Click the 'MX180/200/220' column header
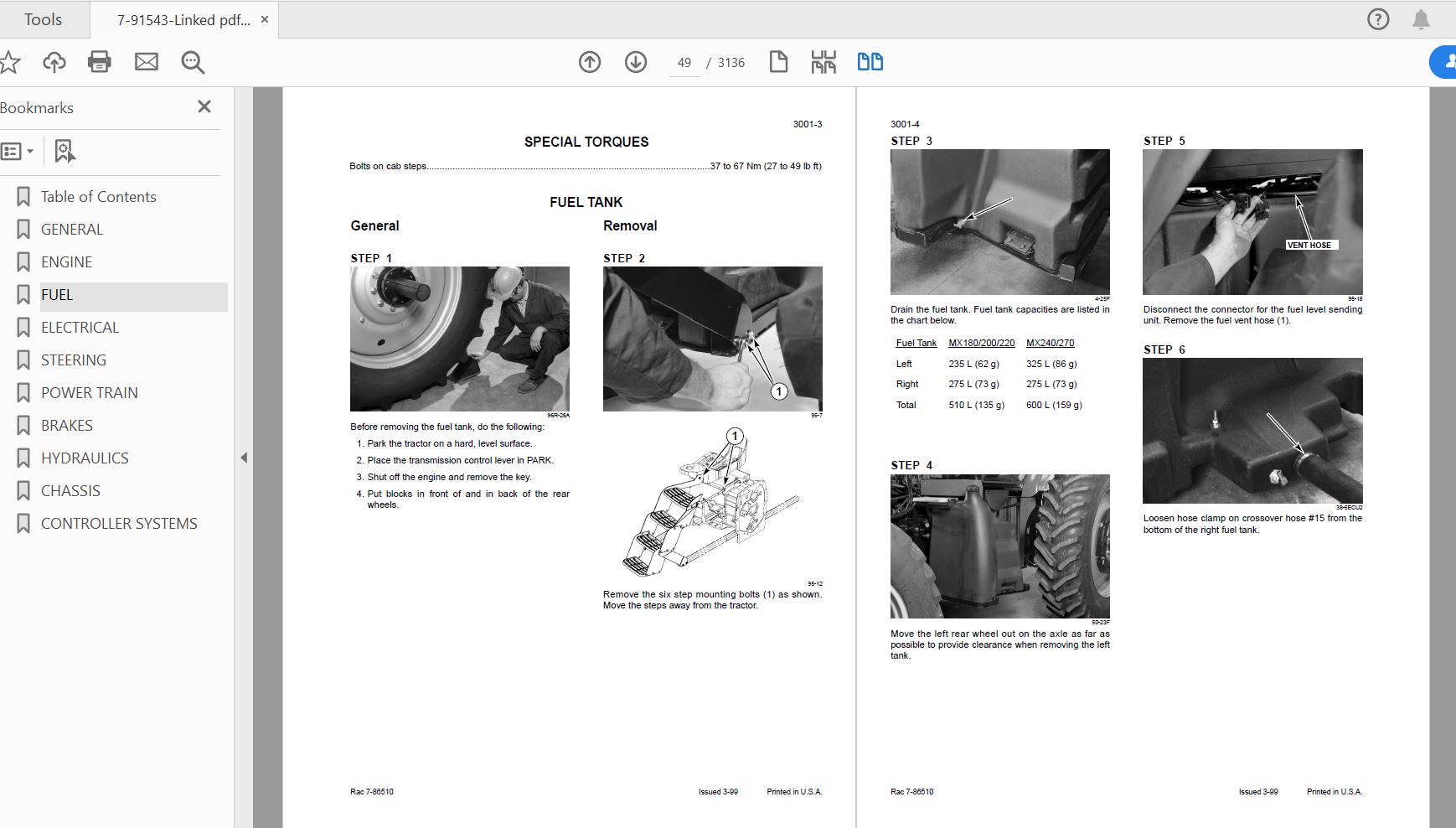Screen dimensions: 1456x828 [982, 344]
